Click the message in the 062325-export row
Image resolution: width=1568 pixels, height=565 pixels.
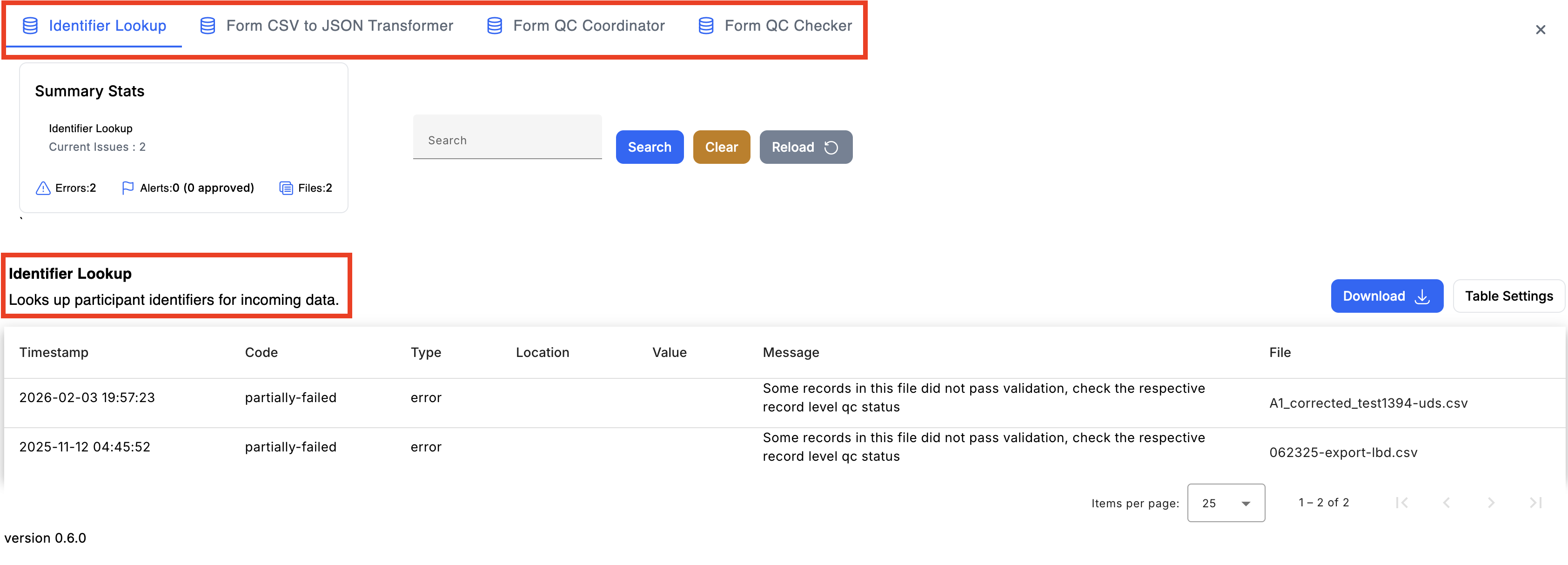pyautogui.click(x=983, y=447)
